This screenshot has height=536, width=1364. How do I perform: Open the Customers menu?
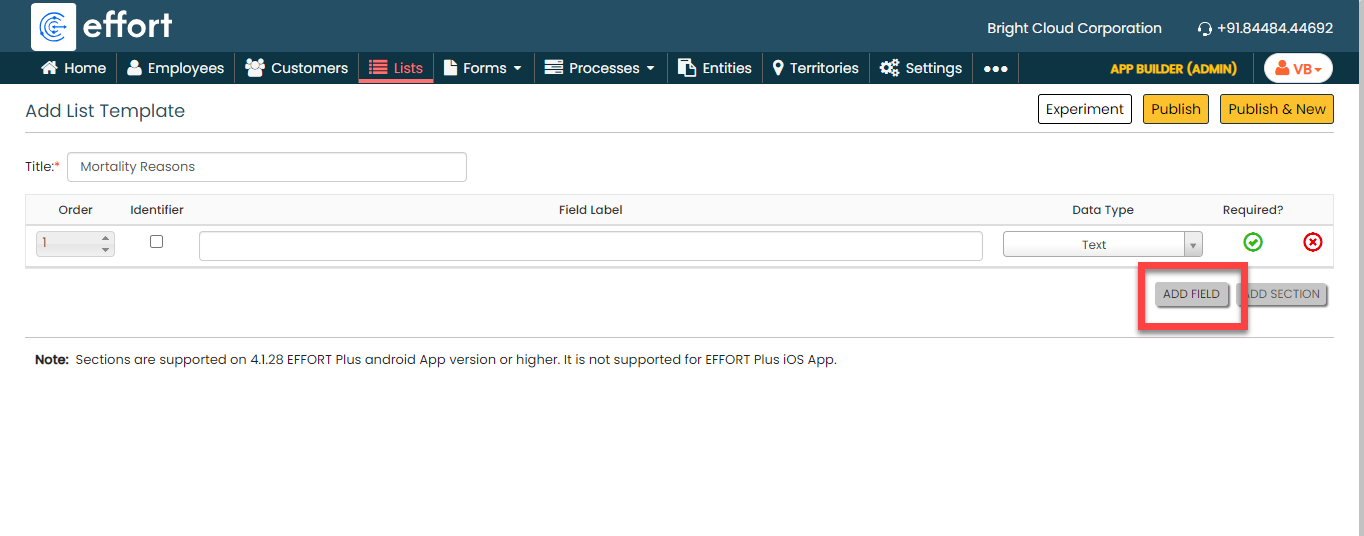297,68
